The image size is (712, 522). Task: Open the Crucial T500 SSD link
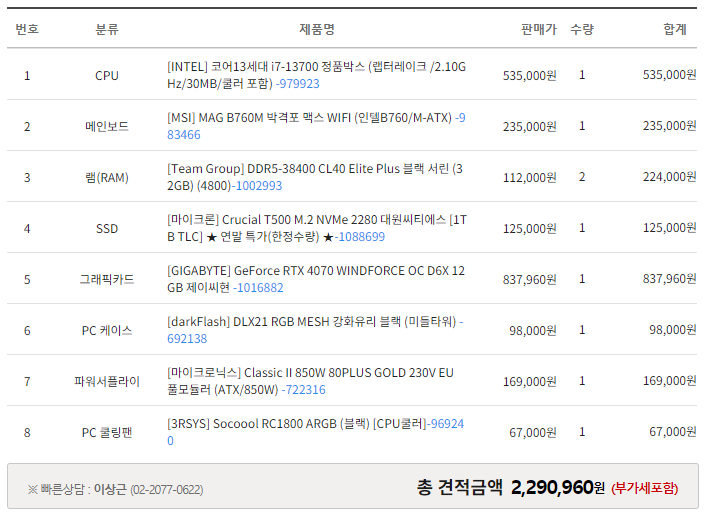(317, 228)
